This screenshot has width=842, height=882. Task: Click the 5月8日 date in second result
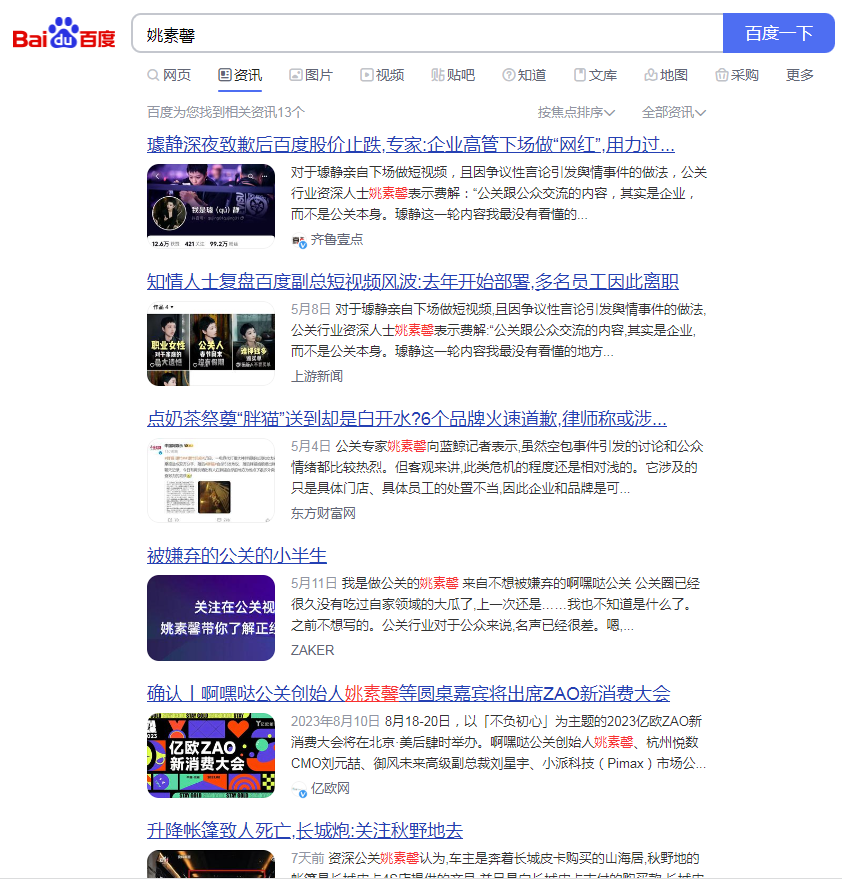tap(309, 309)
